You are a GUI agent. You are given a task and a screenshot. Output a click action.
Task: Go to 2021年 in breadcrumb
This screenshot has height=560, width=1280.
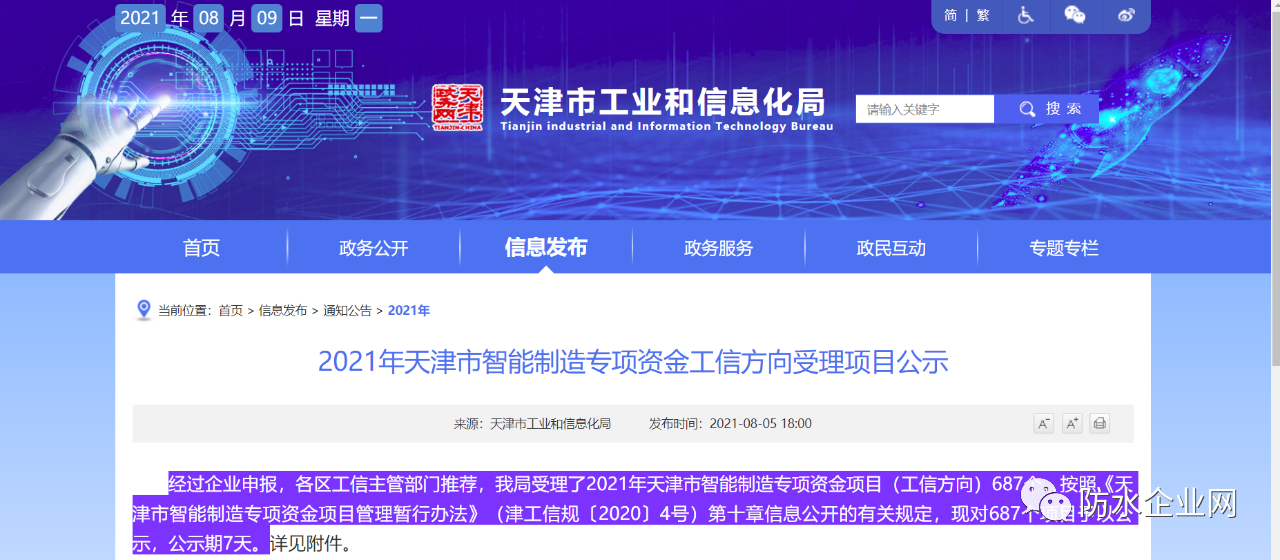[x=409, y=311]
